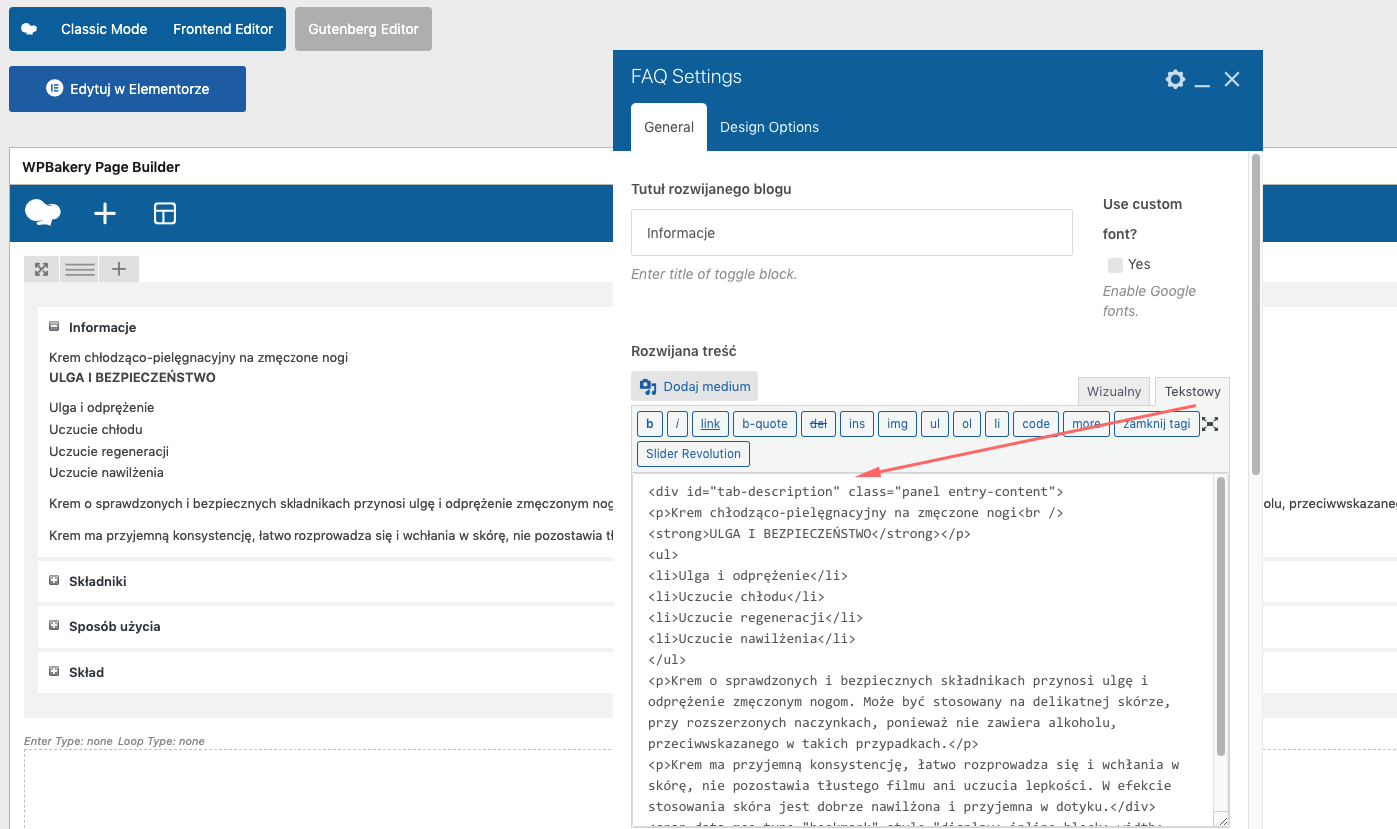The image size is (1397, 829).
Task: Open the Gutenberg Editor
Action: click(363, 29)
